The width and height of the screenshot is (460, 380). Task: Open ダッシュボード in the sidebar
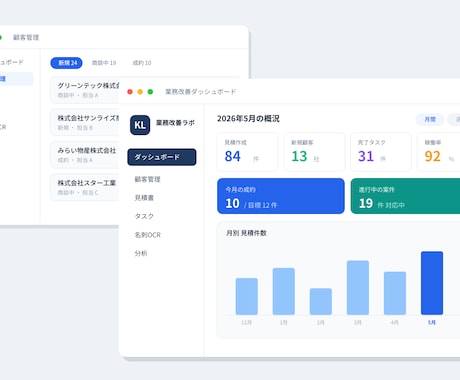click(x=162, y=157)
